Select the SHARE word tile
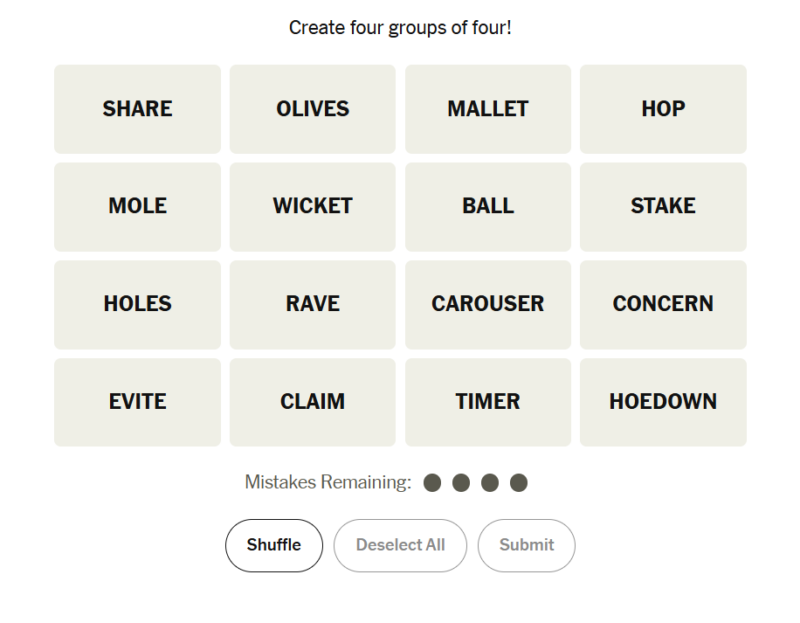The image size is (800, 623). [137, 109]
